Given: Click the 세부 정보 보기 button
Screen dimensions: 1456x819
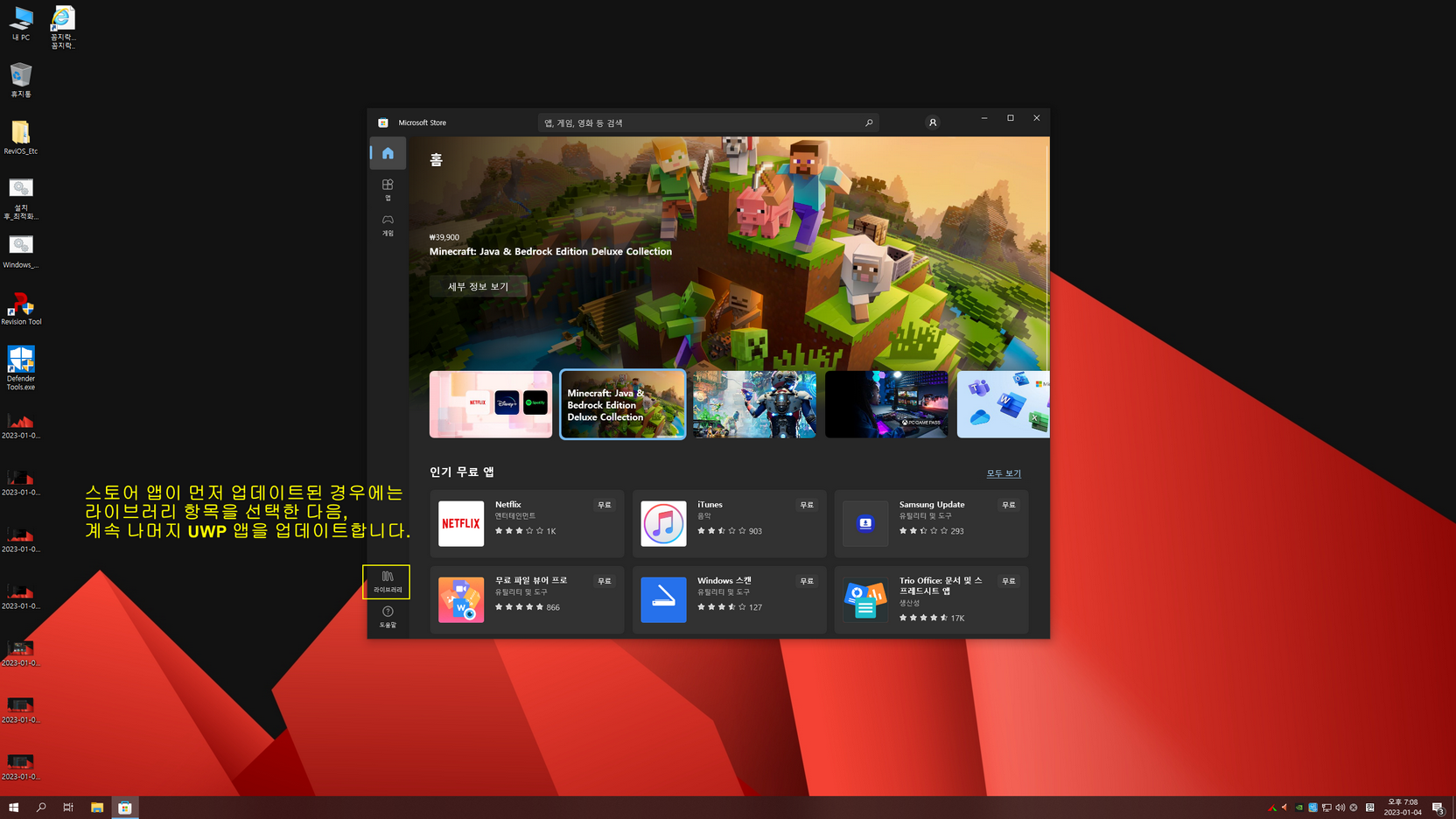Looking at the screenshot, I should [x=478, y=286].
